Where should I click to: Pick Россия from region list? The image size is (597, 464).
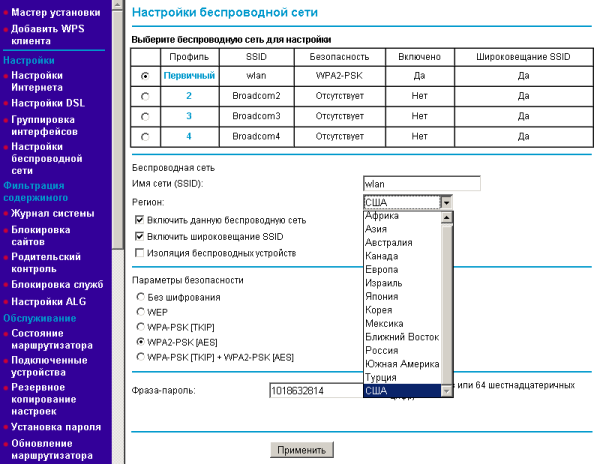(x=402, y=351)
